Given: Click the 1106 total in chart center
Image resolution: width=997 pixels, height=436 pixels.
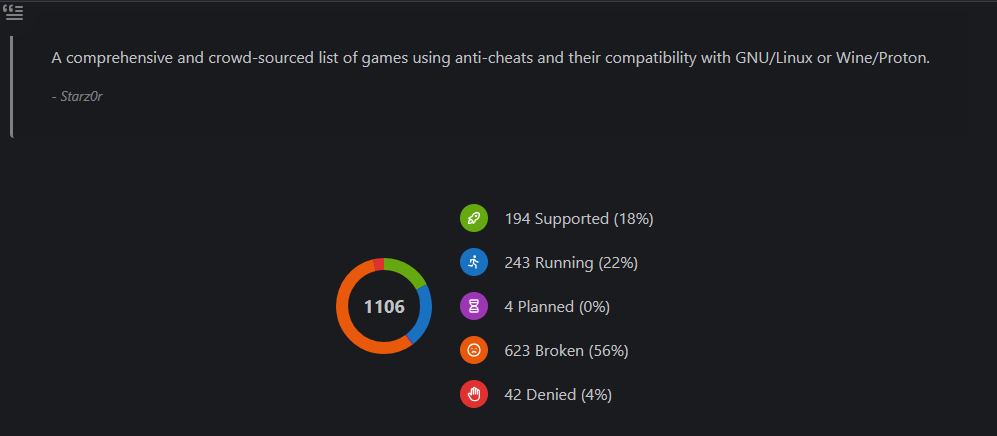Looking at the screenshot, I should tap(384, 307).
